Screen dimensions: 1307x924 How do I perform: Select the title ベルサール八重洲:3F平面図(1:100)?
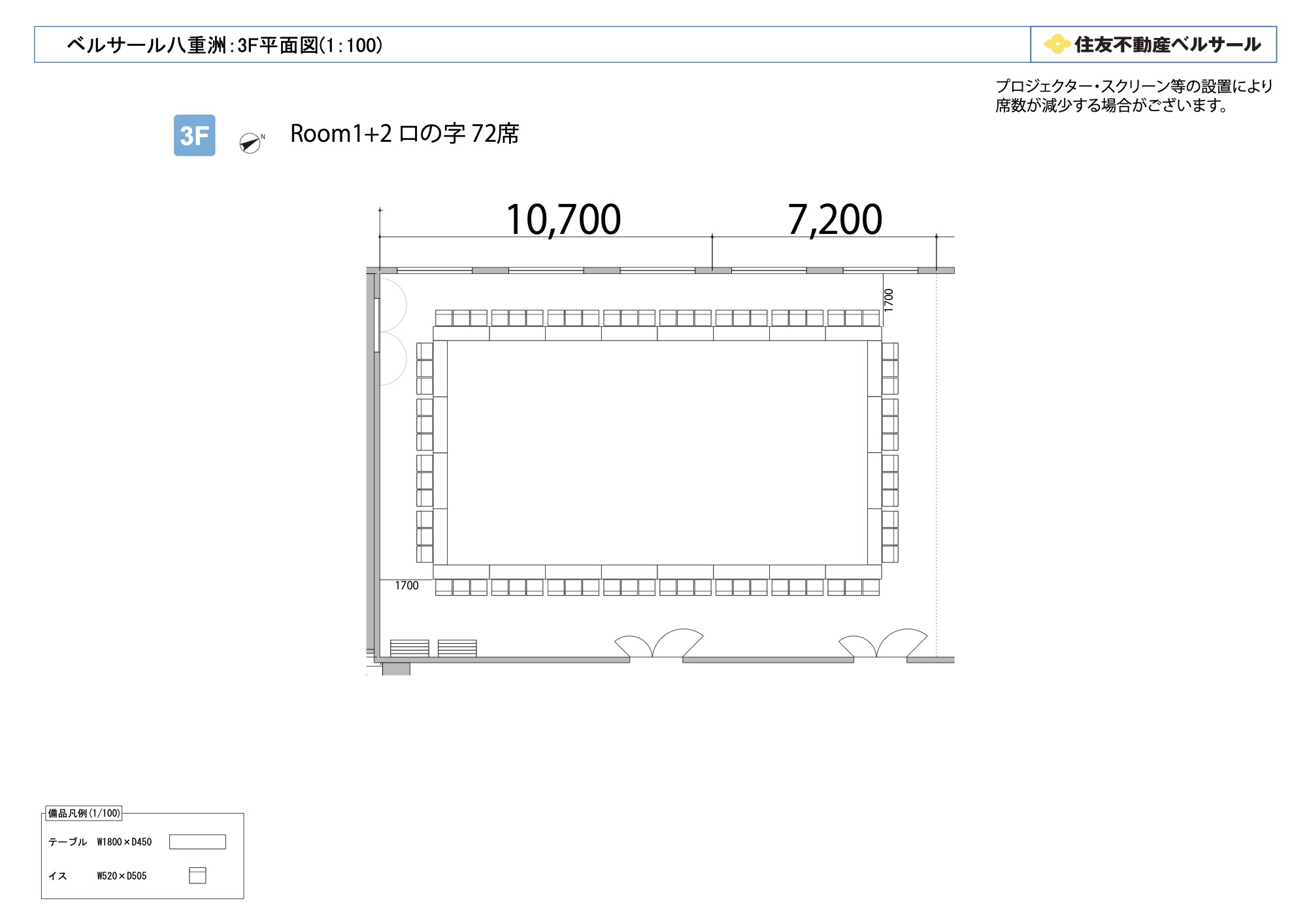click(x=225, y=45)
